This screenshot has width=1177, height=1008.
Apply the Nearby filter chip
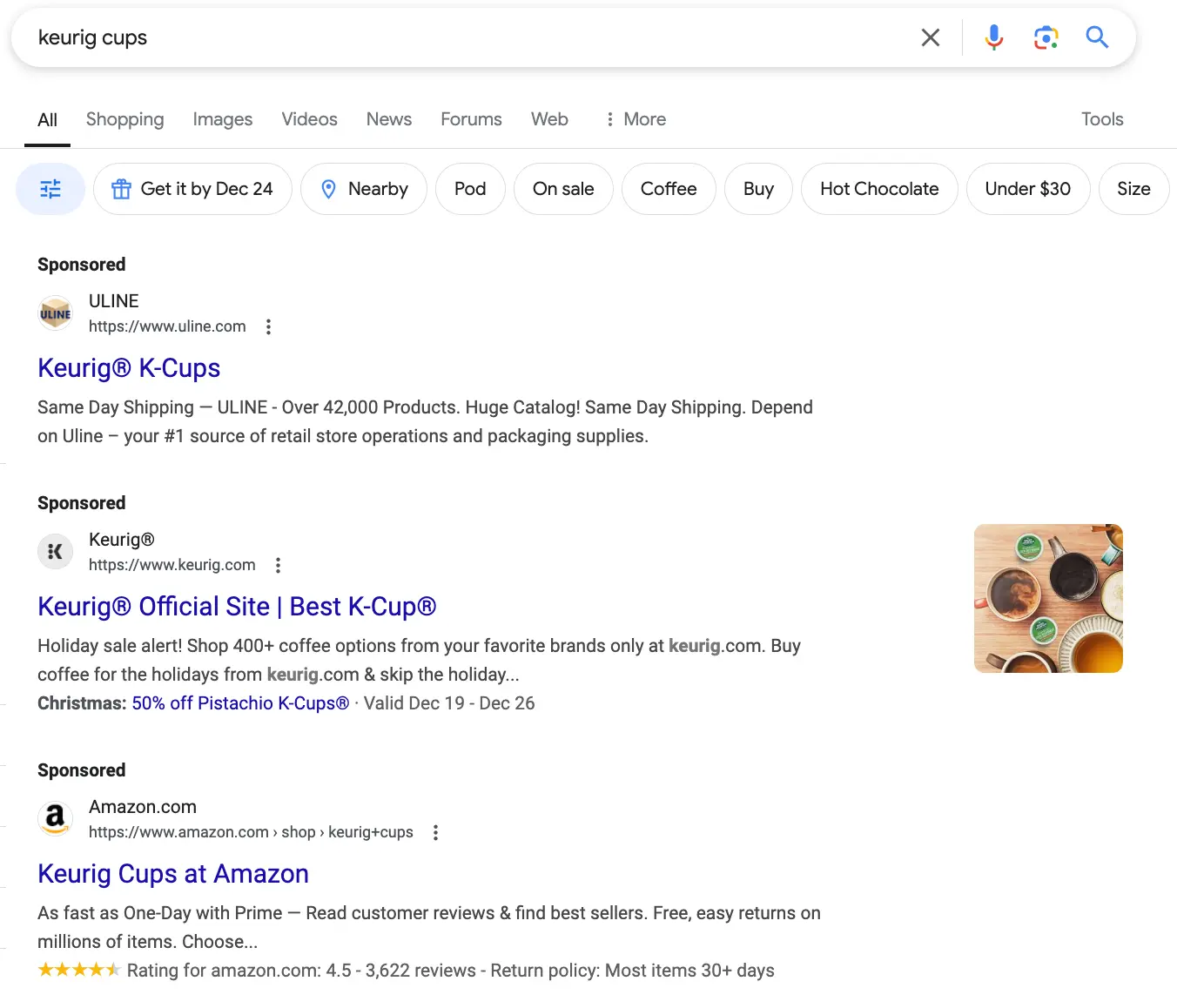tap(364, 189)
